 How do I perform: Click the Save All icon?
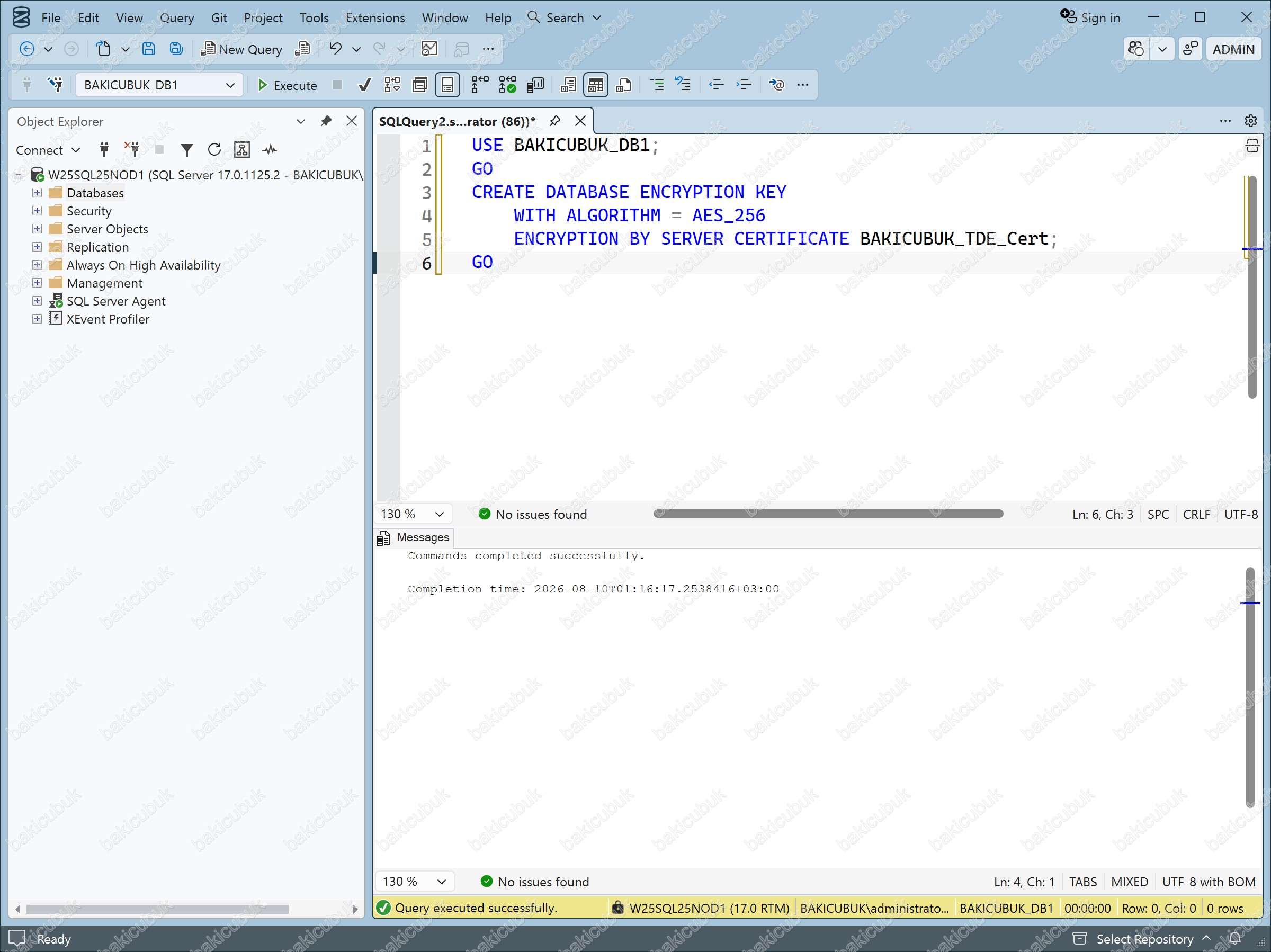[176, 49]
